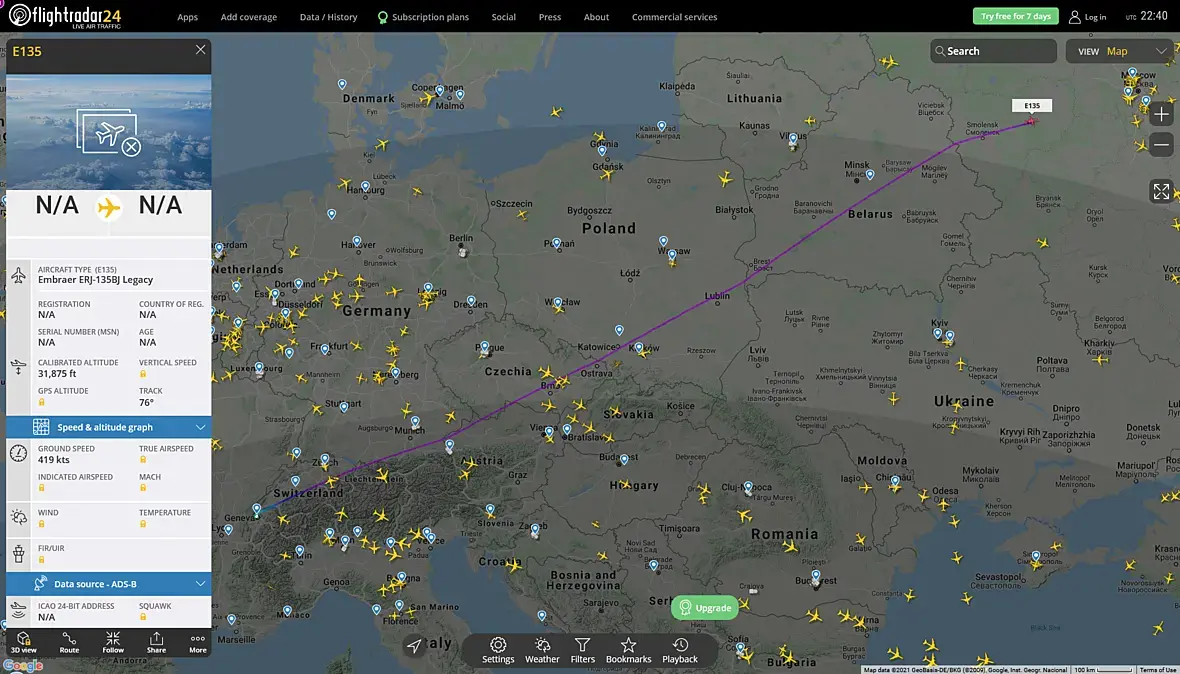Show the Route of the E135 flight
Image resolution: width=1180 pixels, height=674 pixels.
(x=69, y=643)
